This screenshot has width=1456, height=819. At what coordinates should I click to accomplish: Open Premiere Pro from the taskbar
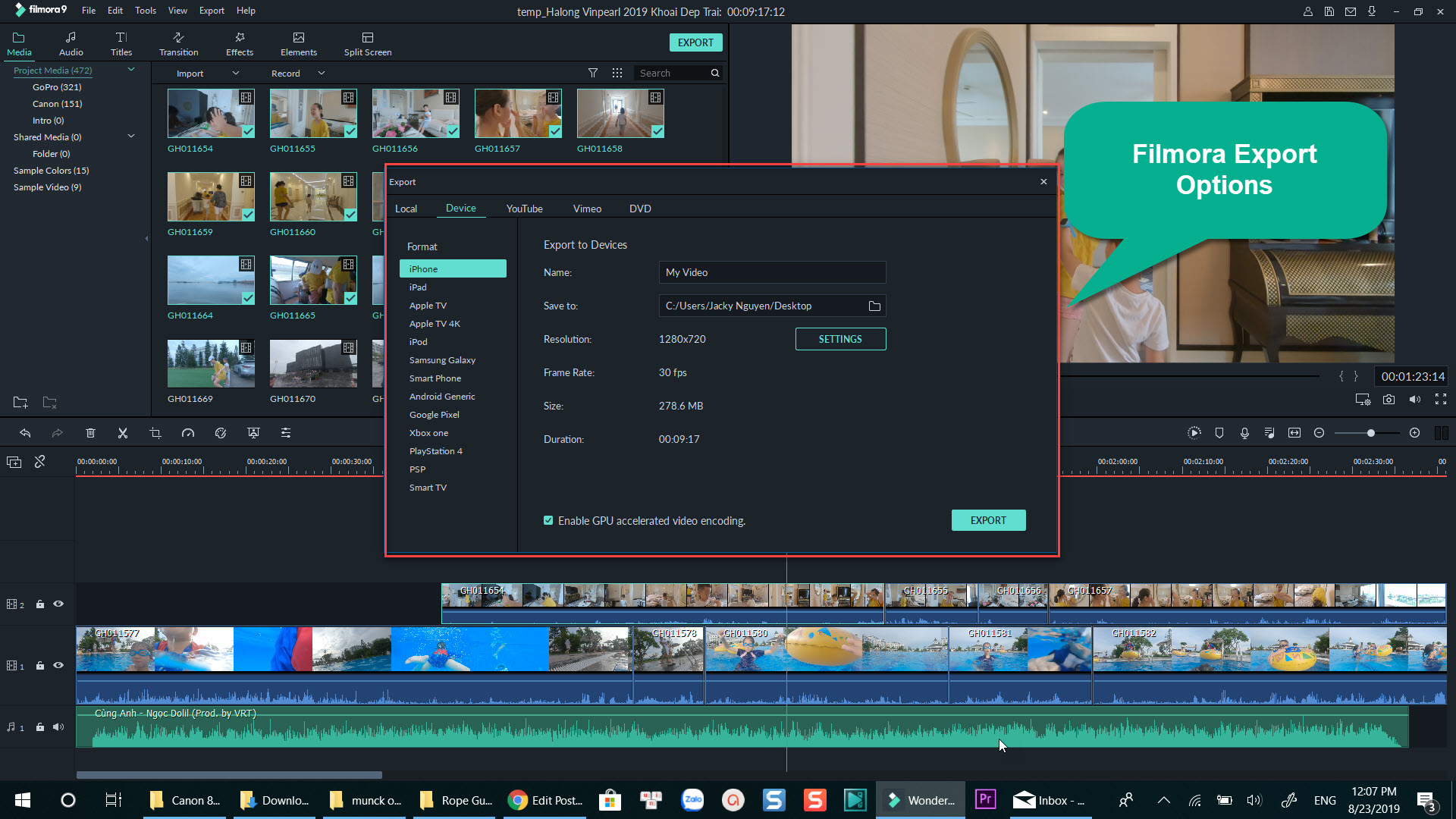(985, 799)
